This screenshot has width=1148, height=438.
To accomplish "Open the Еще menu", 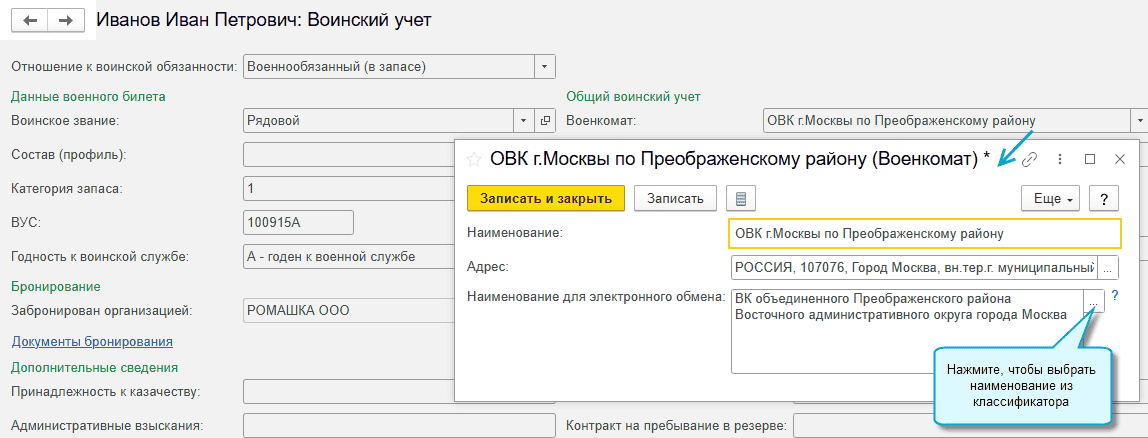I will [1050, 198].
